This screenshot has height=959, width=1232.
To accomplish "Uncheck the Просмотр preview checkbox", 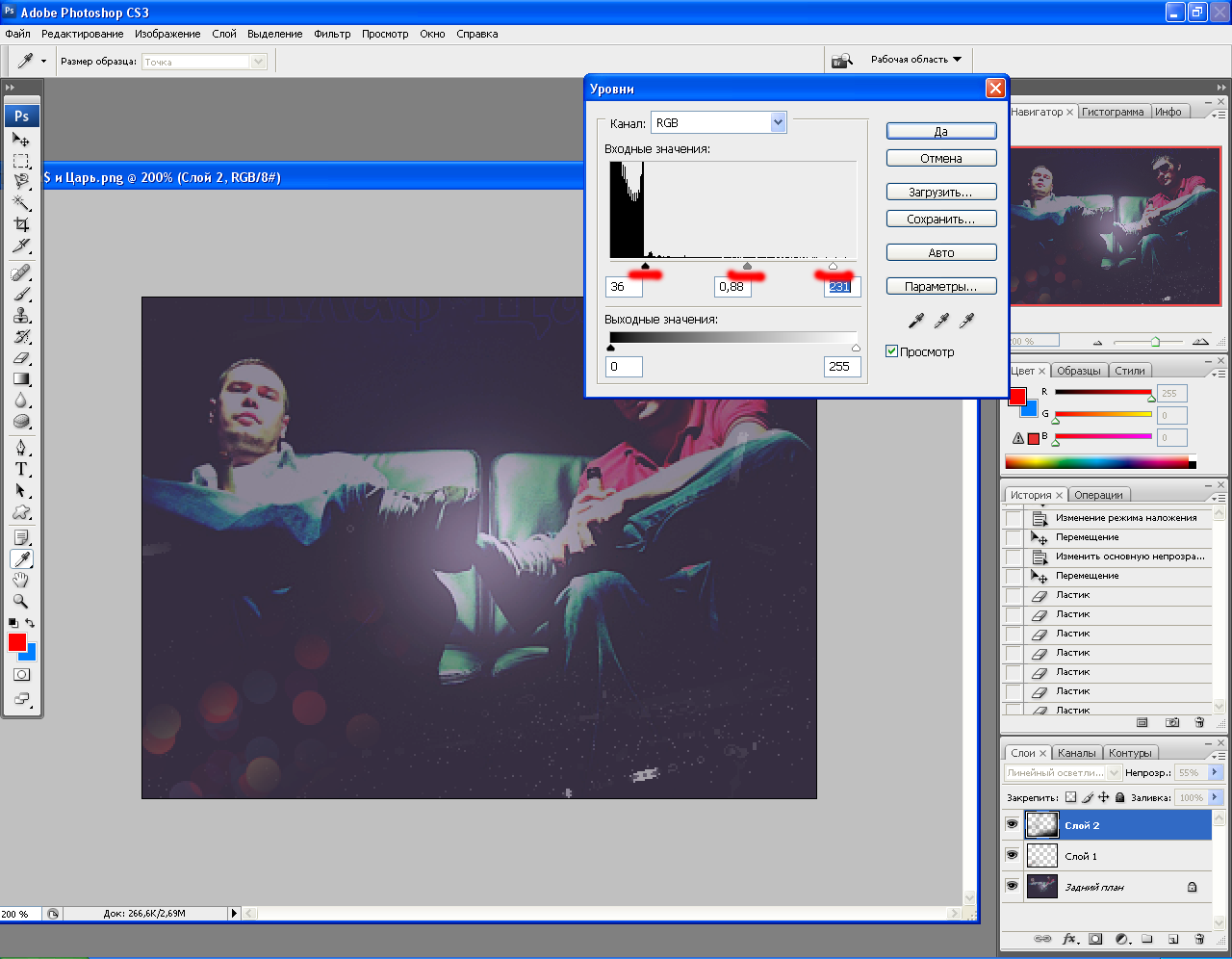I will point(891,351).
